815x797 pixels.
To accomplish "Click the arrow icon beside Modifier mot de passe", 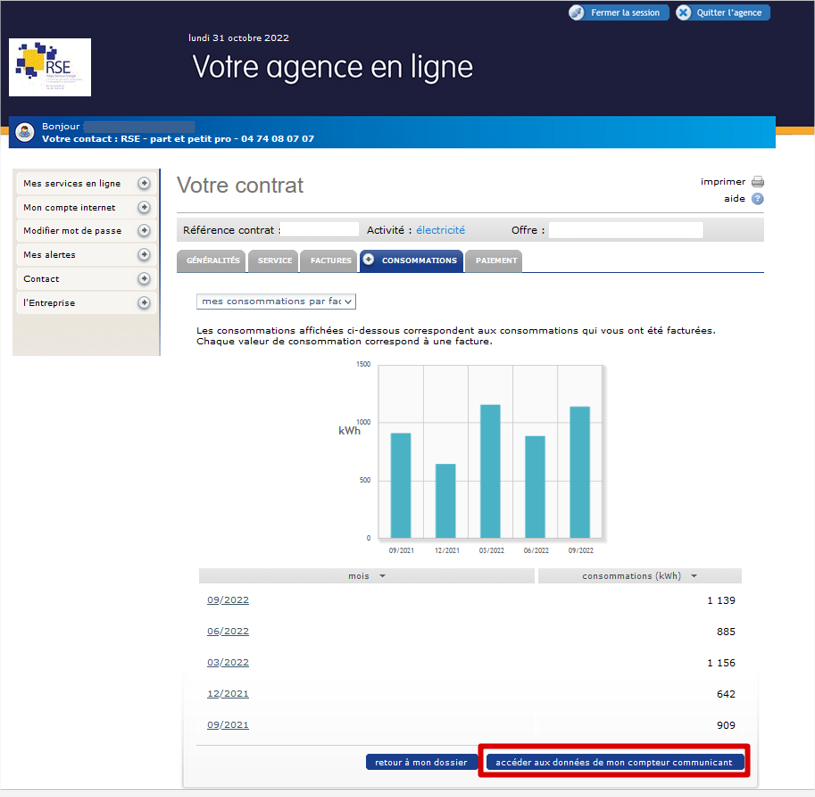I will point(144,231).
